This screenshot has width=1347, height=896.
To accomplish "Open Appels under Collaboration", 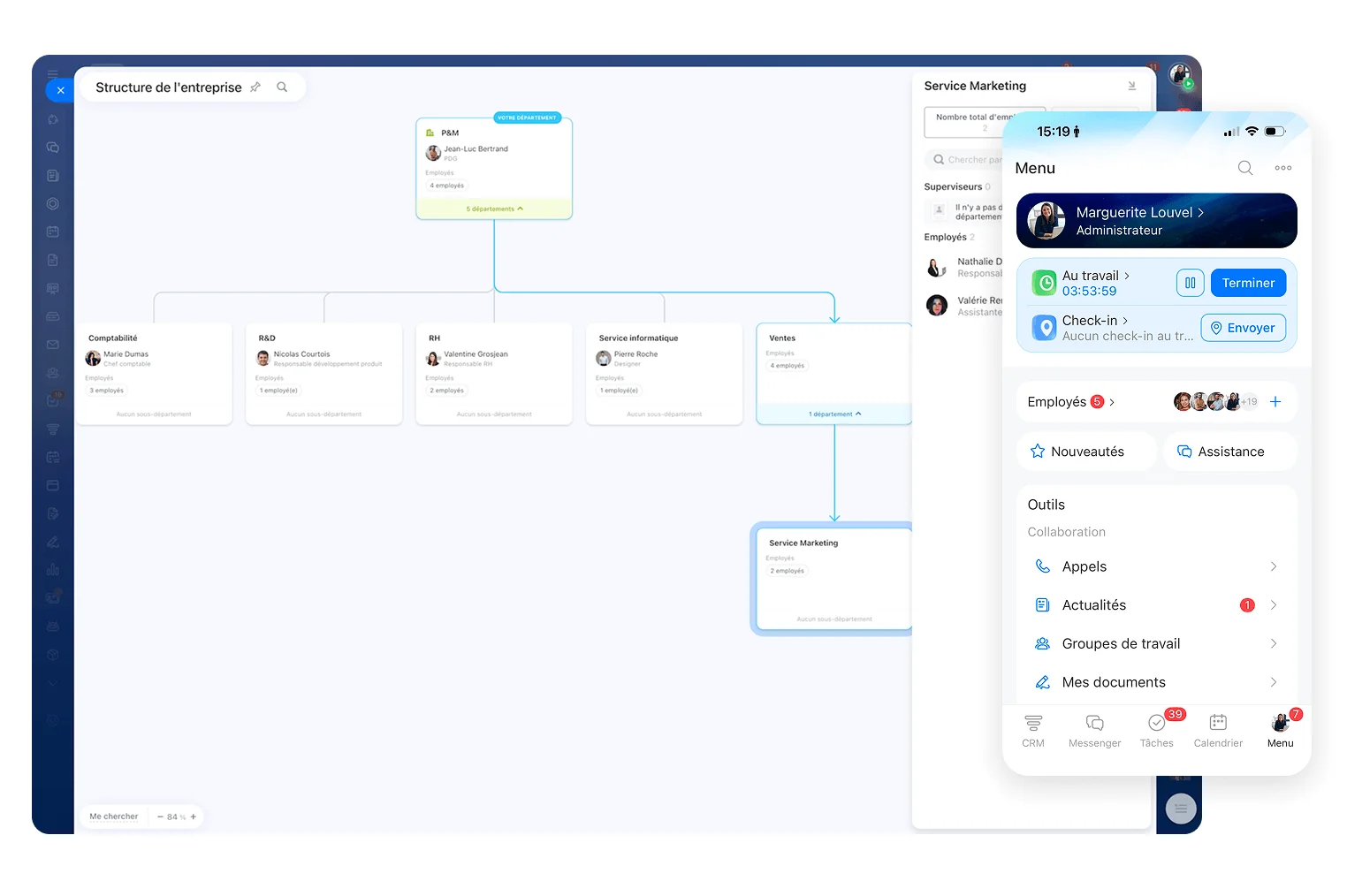I will pos(1156,566).
